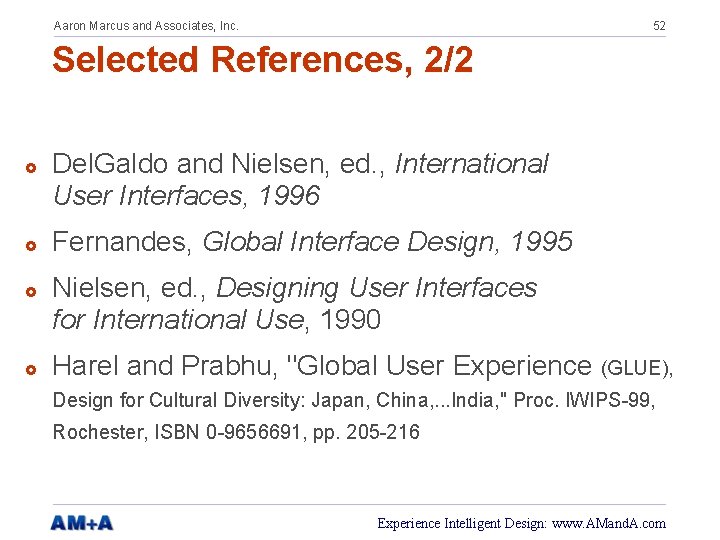
Task: Click the bullet before "Harel and Prabhu"
Action: (x=31, y=370)
